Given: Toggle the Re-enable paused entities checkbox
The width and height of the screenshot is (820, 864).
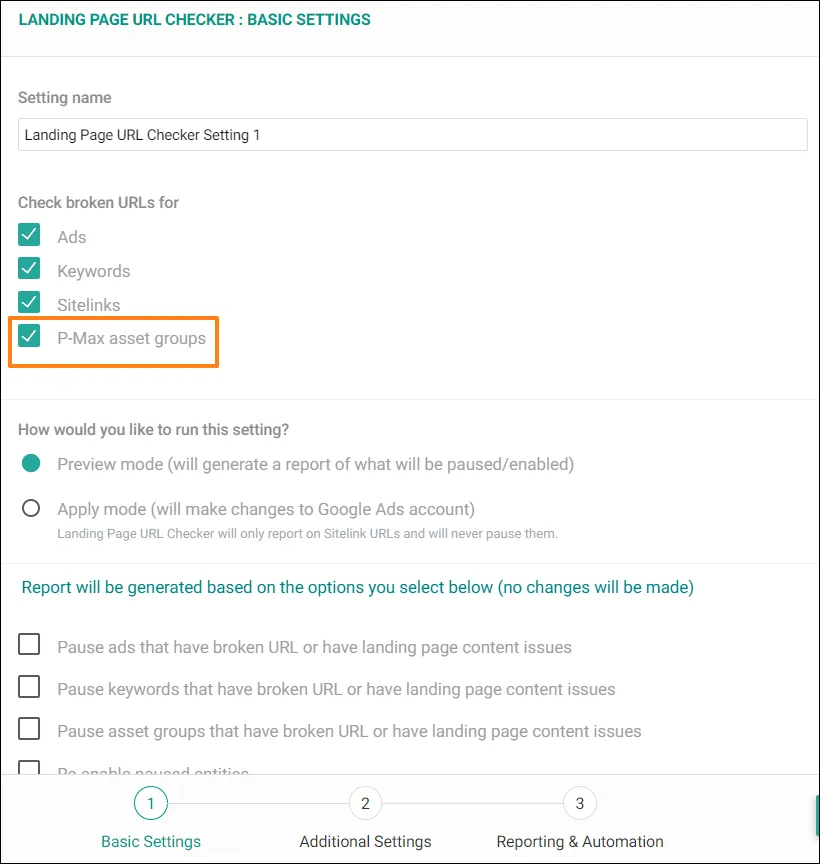Looking at the screenshot, I should [x=29, y=767].
